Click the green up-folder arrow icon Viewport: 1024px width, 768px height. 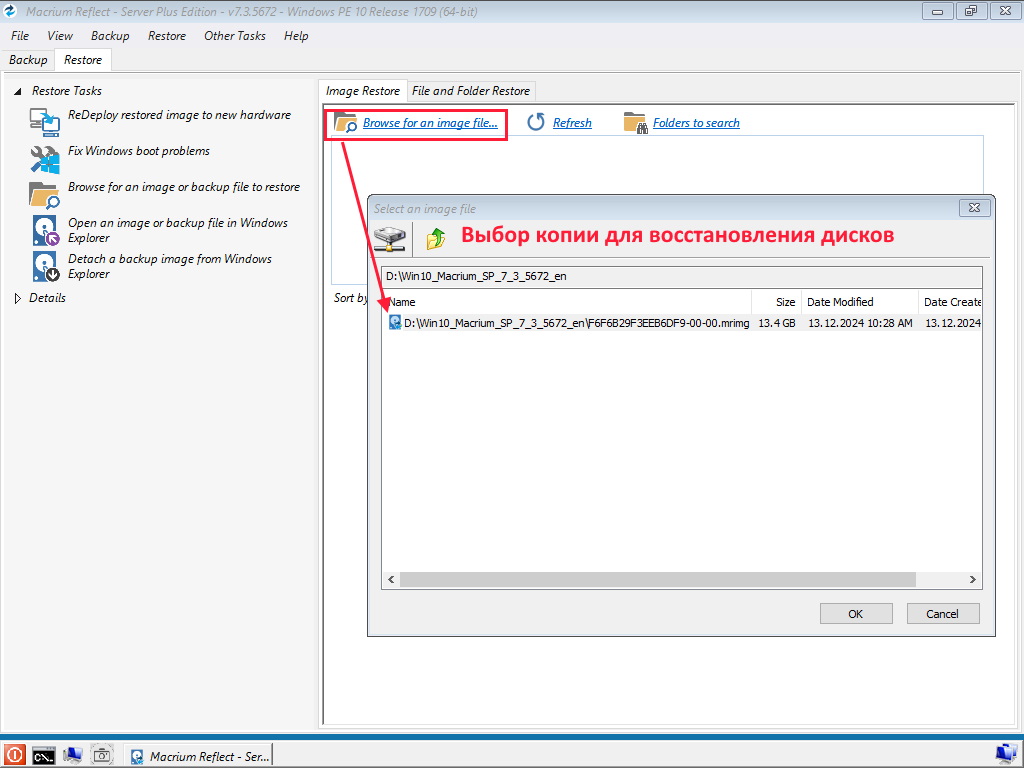click(x=436, y=238)
